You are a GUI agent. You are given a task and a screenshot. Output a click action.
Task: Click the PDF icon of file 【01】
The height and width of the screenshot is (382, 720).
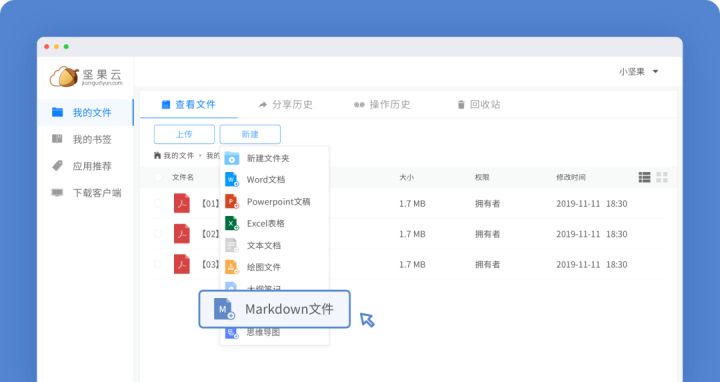182,203
